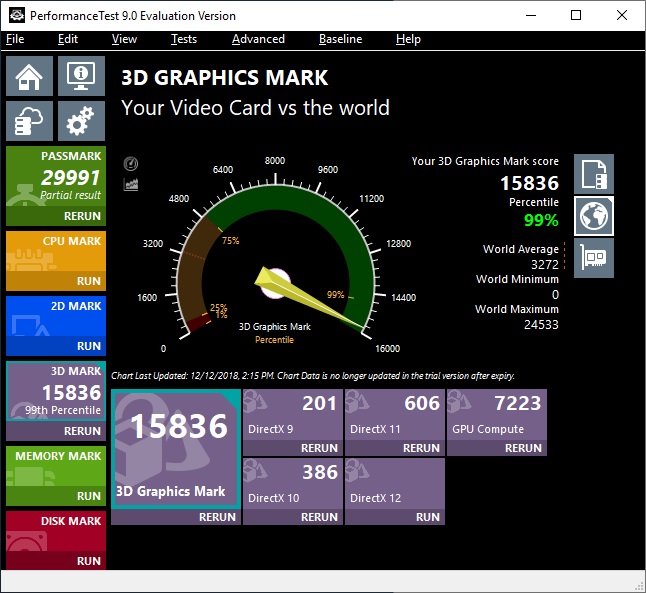Expand the Baseline menu

click(340, 39)
